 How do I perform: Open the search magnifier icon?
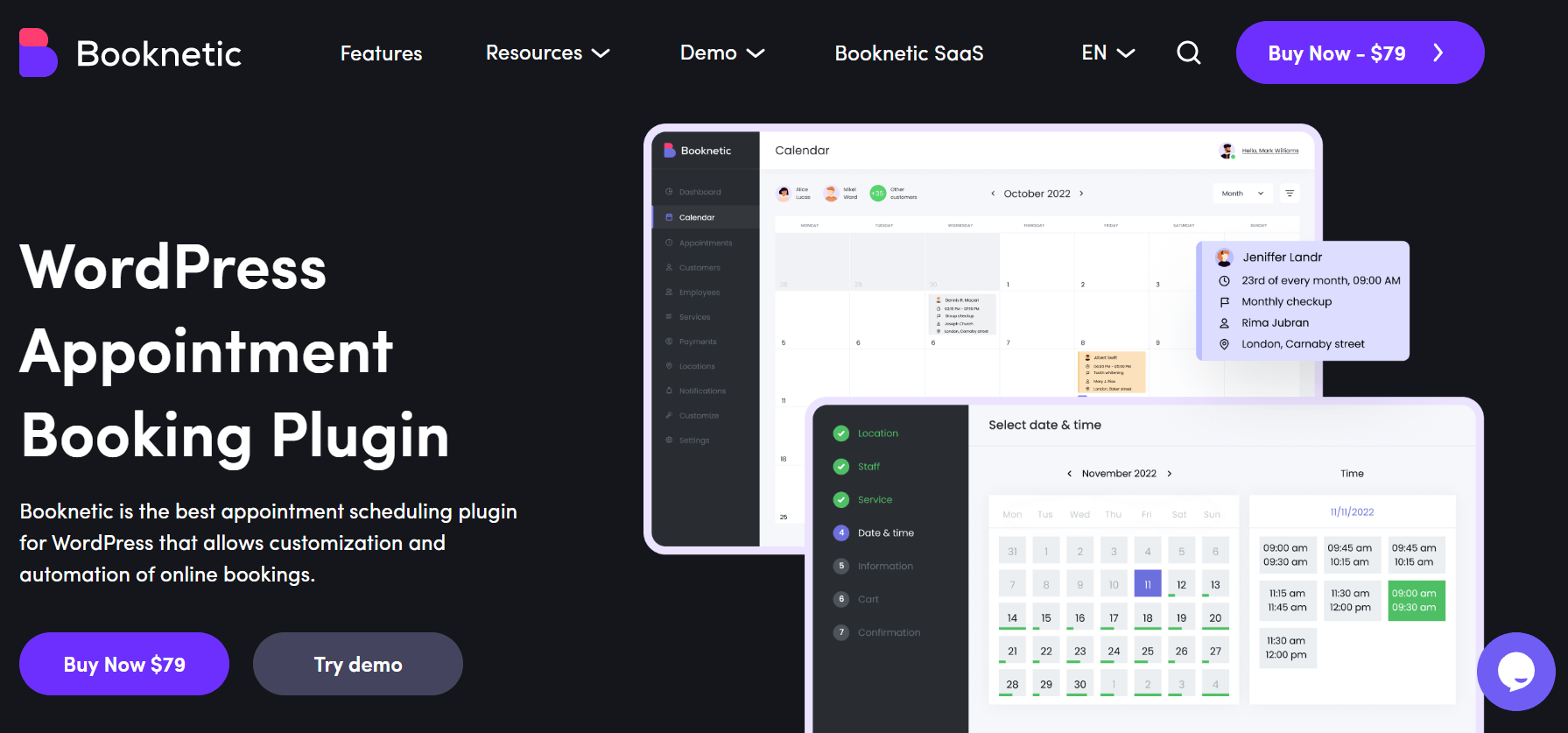coord(1188,53)
